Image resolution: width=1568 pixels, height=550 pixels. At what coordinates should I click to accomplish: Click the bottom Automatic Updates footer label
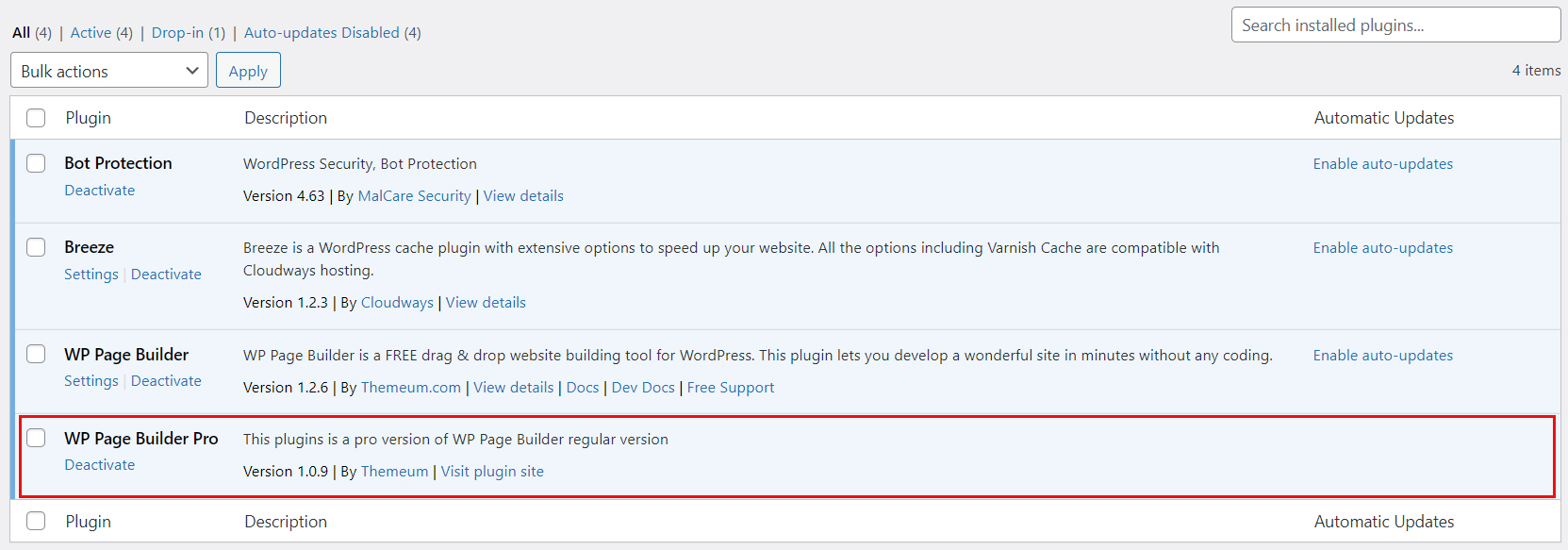pyautogui.click(x=1384, y=522)
